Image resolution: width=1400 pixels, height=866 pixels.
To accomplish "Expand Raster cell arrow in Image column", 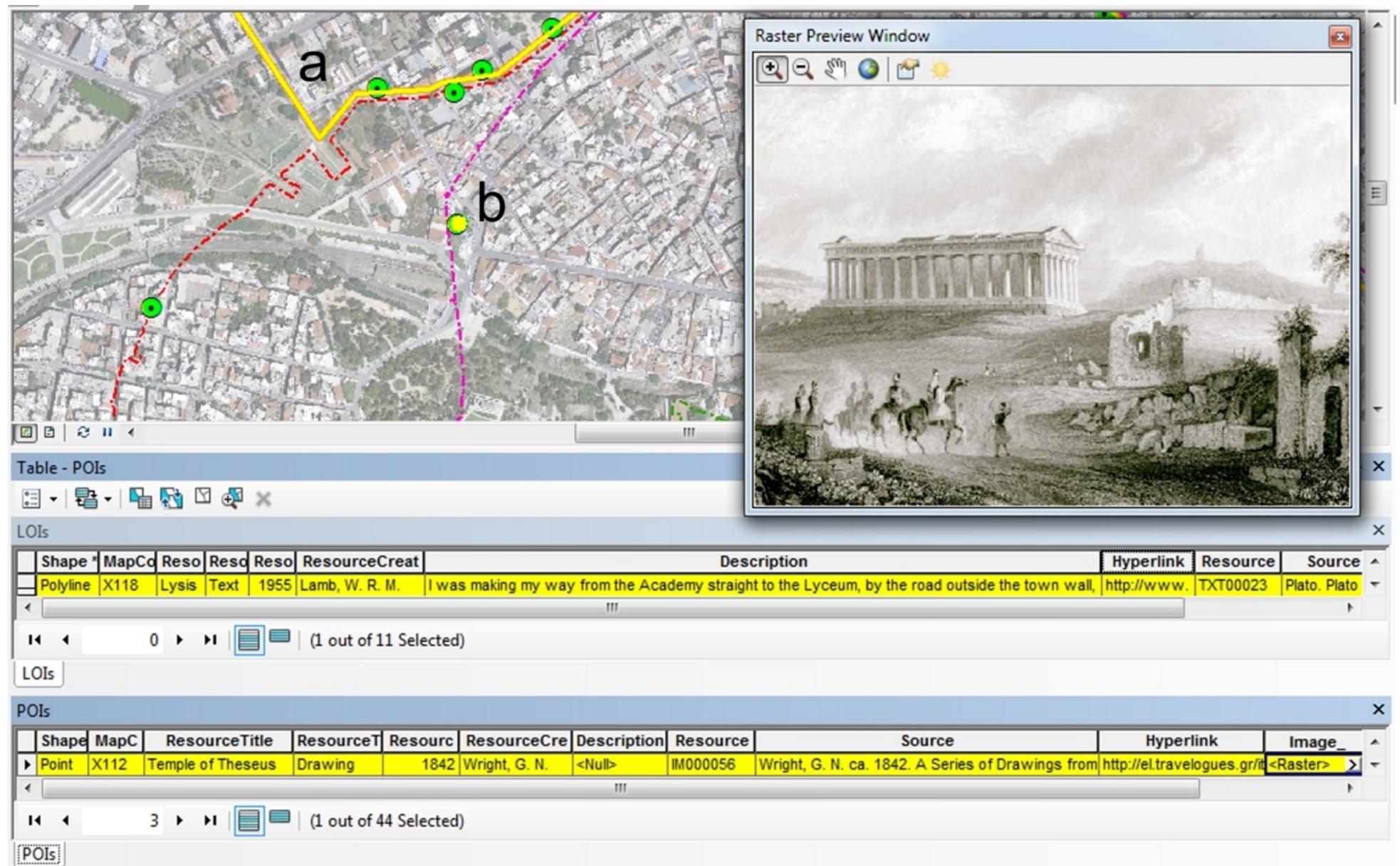I will click(1353, 764).
